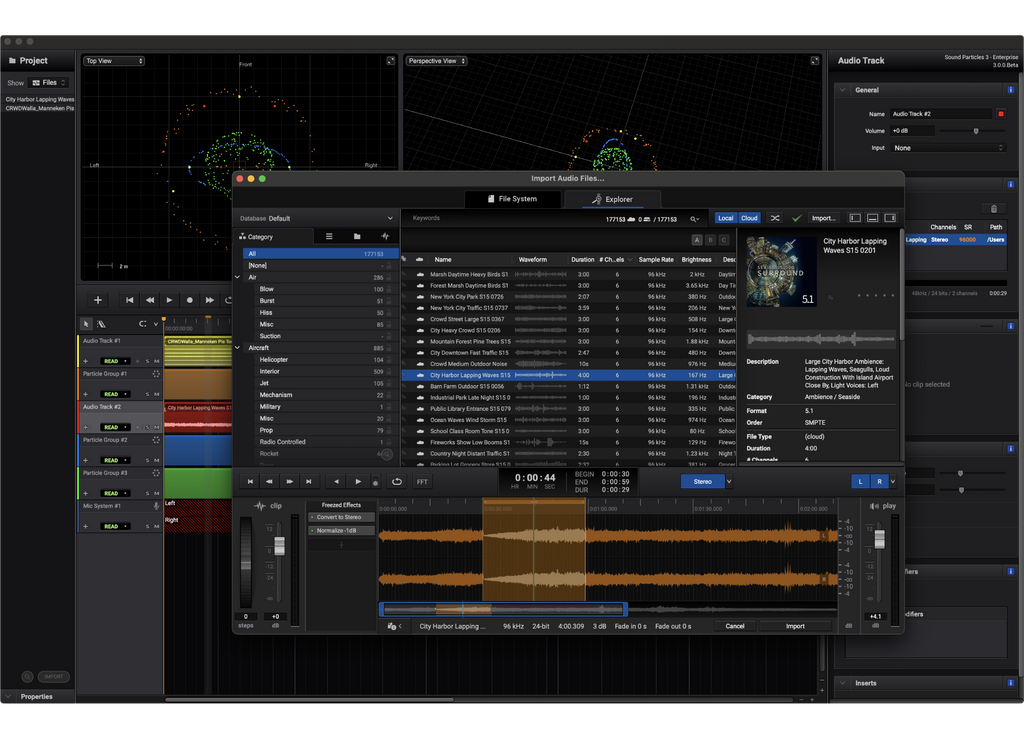Open the Stereo channel format dropdown
Viewport: 1024px width, 739px height.
pyautogui.click(x=729, y=481)
